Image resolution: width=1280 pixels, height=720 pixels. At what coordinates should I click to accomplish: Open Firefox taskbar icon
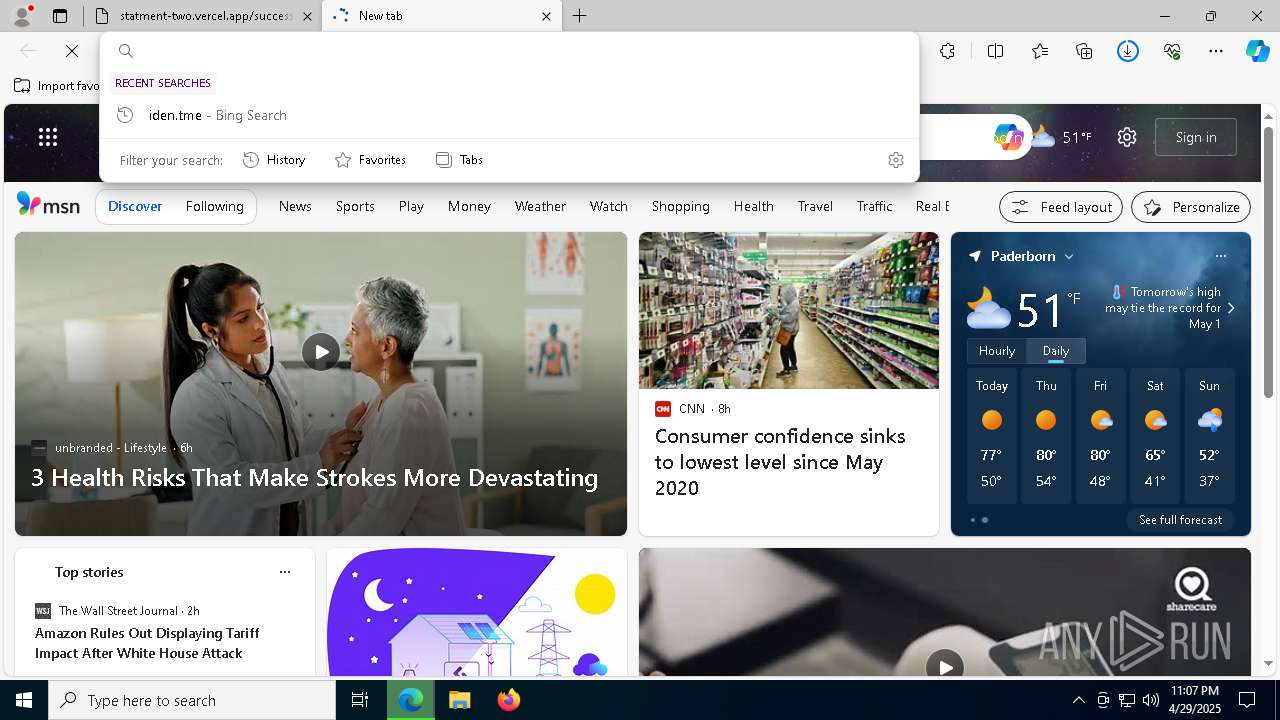coord(509,700)
